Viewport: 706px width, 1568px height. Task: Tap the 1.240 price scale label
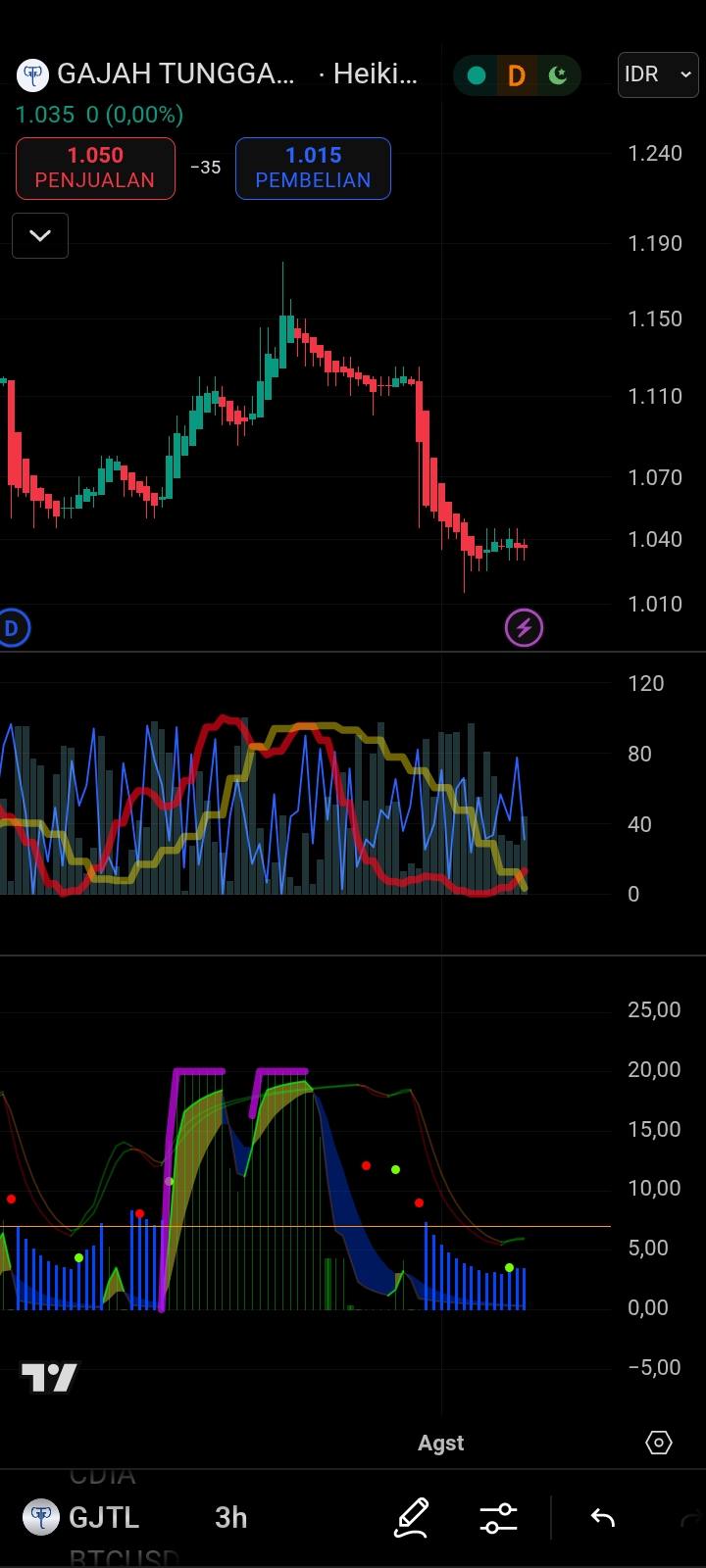[x=655, y=153]
